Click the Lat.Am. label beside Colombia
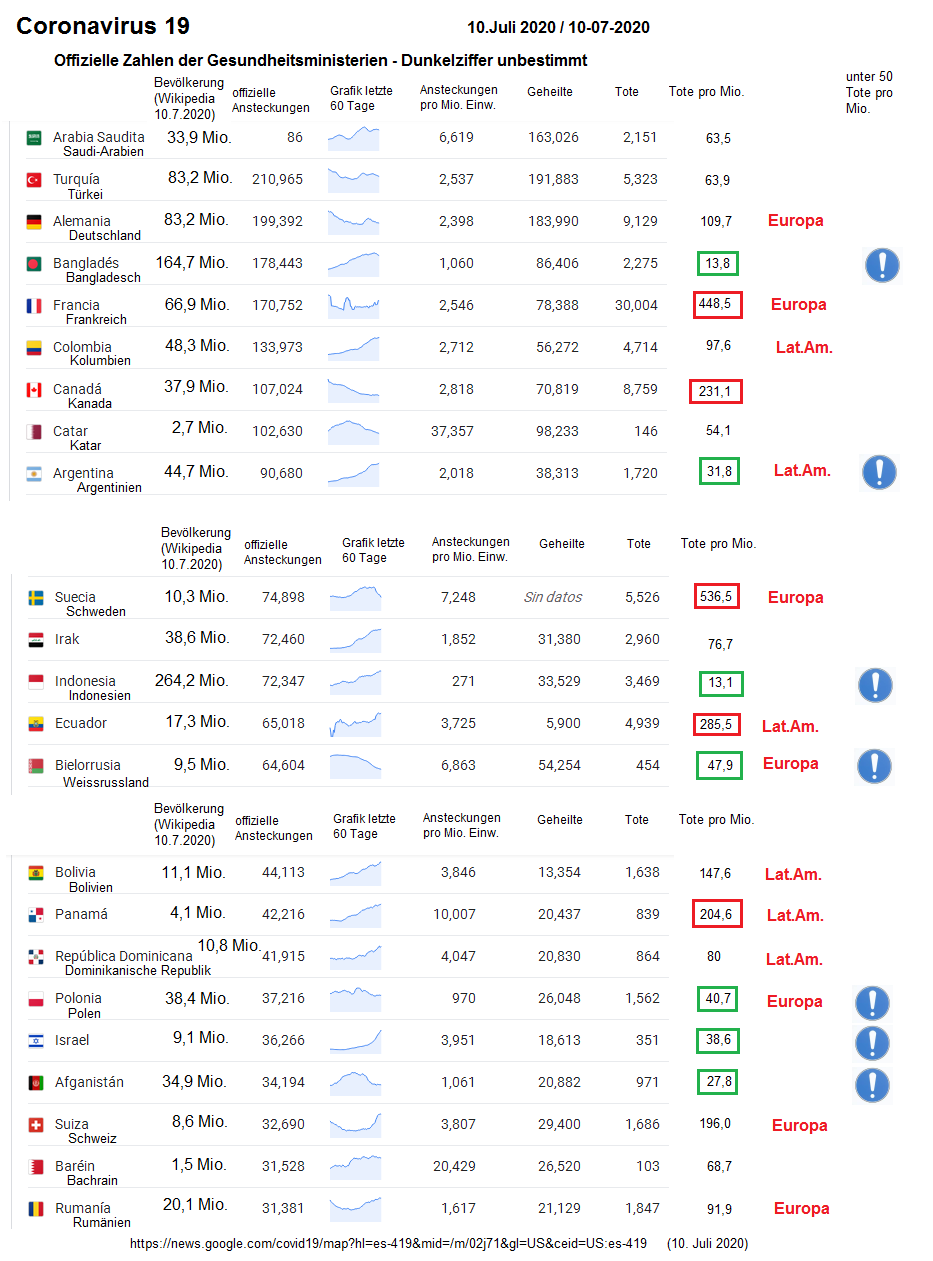 click(x=804, y=348)
